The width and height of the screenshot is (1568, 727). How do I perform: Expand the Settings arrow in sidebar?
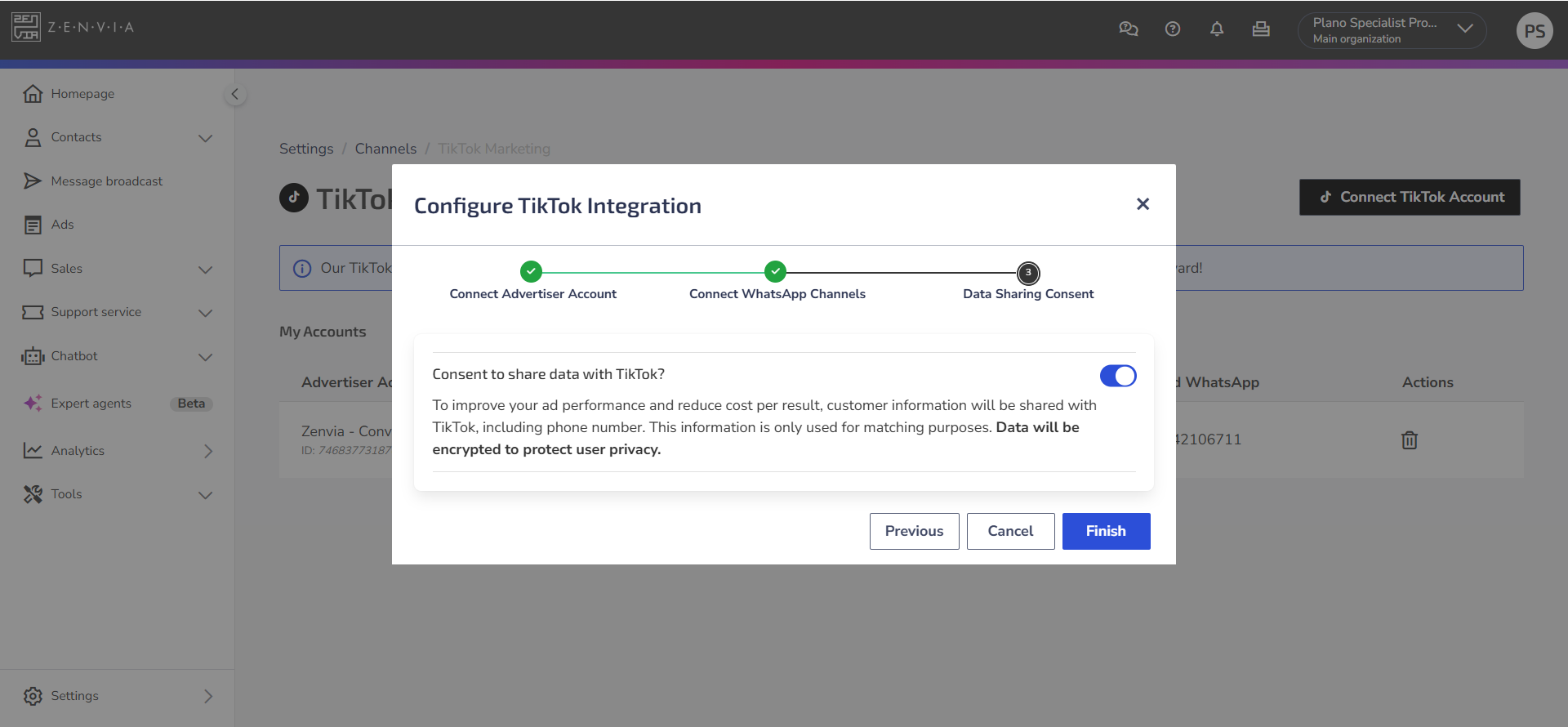(x=208, y=696)
